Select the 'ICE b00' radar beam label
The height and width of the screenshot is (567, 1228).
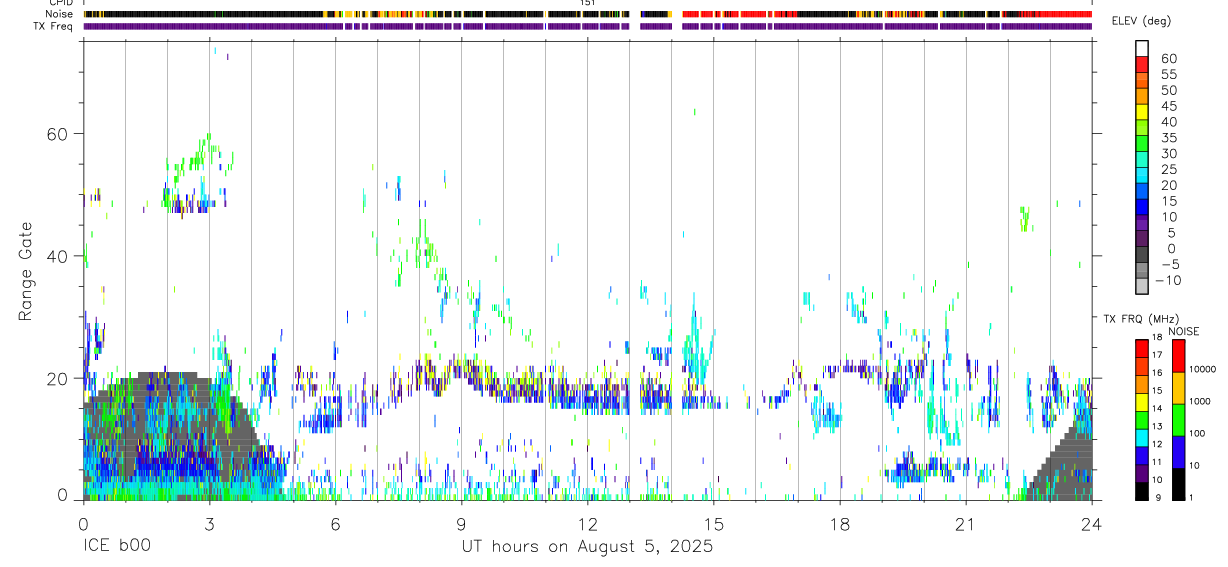click(117, 547)
